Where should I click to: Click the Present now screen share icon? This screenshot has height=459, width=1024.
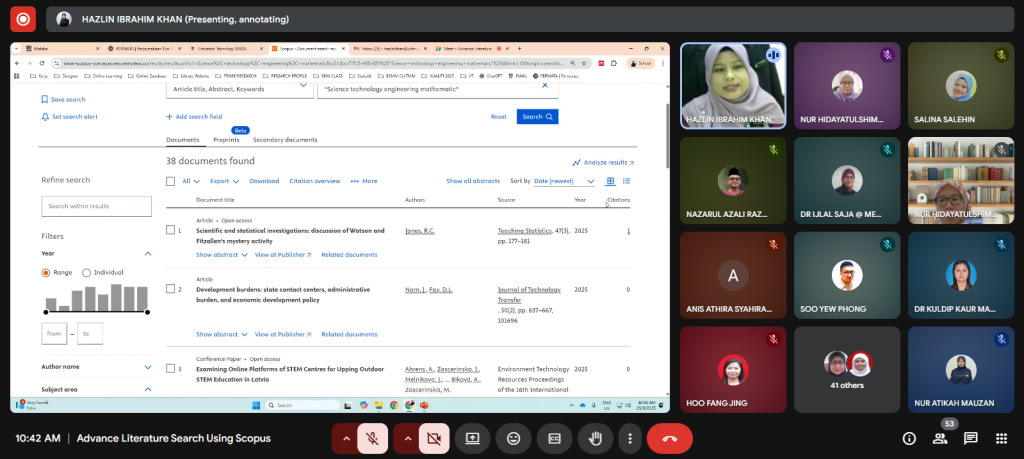click(472, 438)
